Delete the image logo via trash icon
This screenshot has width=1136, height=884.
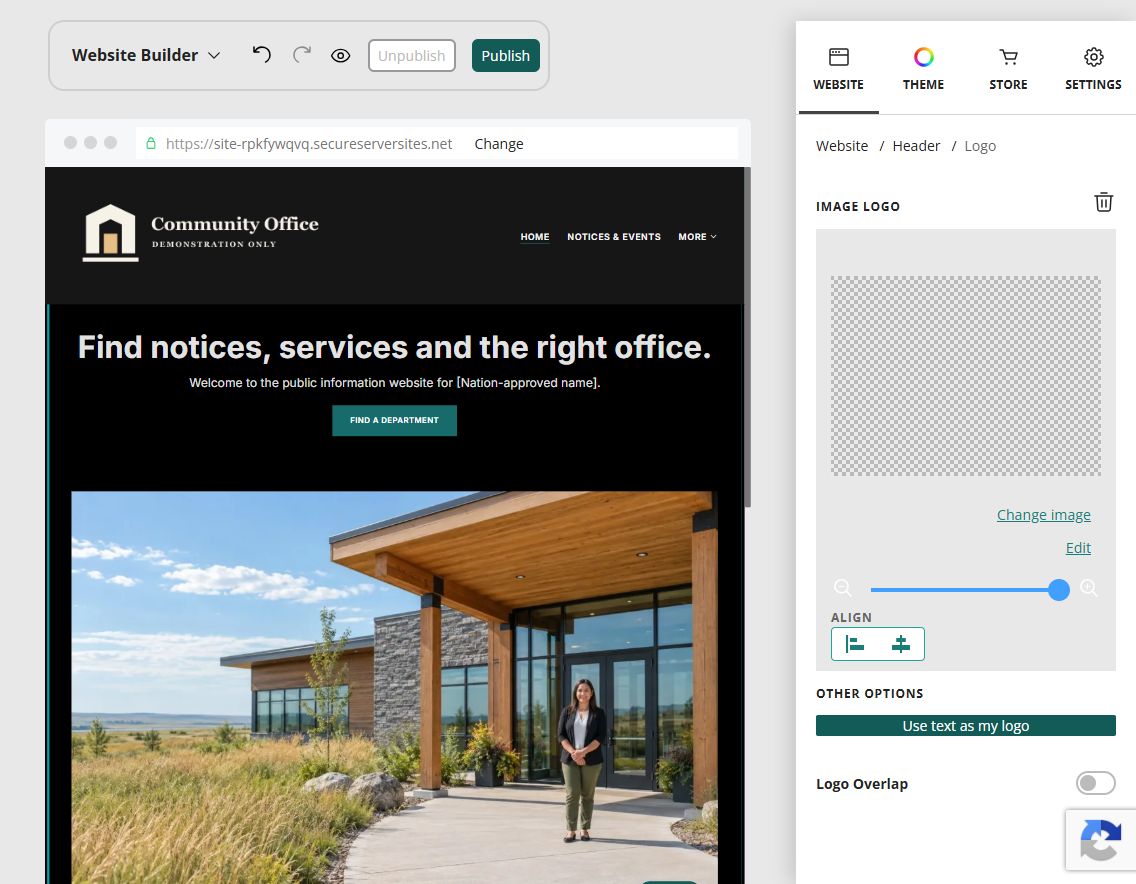tap(1103, 202)
